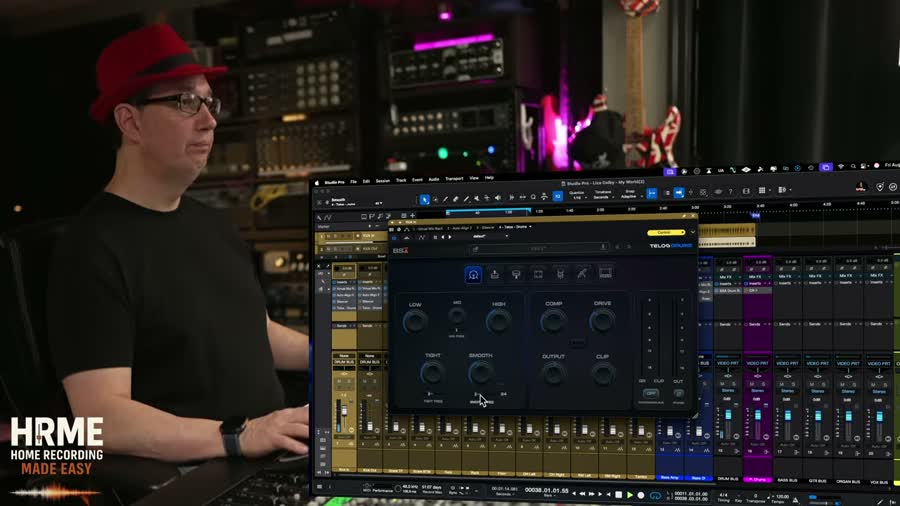
Task: Click the HIGH knob in plugin
Action: point(498,321)
